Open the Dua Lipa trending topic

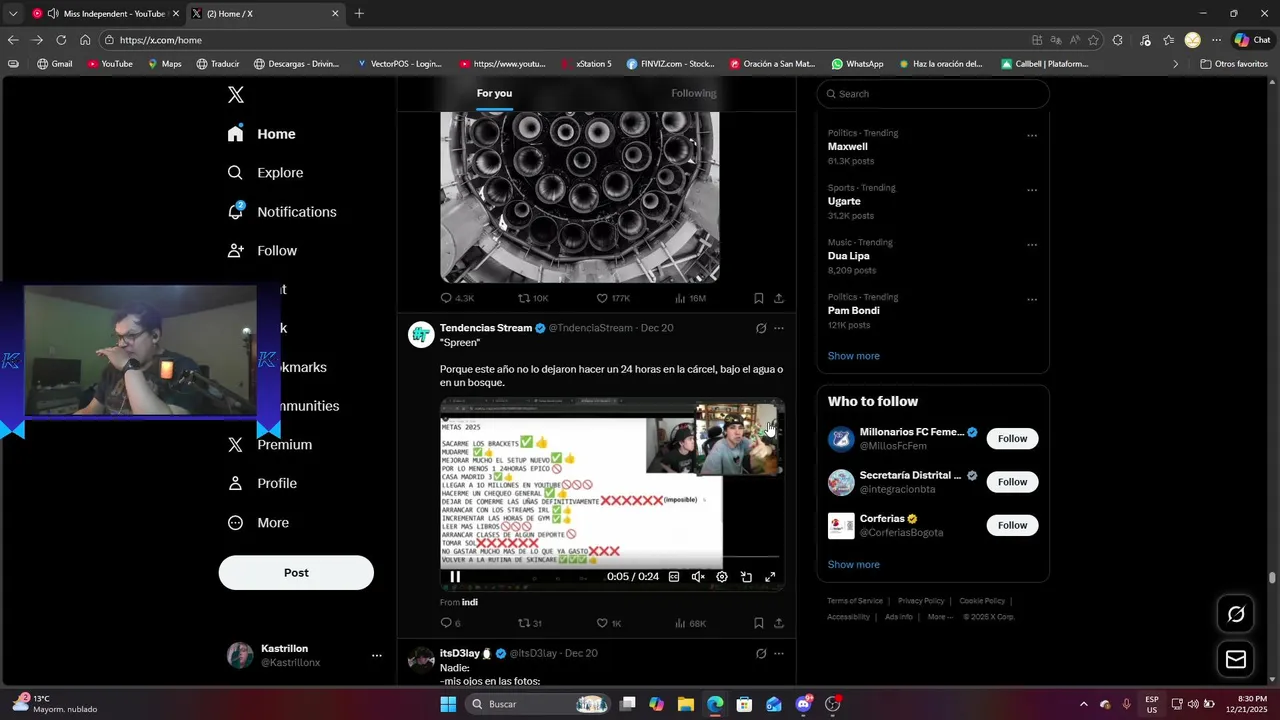coord(848,256)
